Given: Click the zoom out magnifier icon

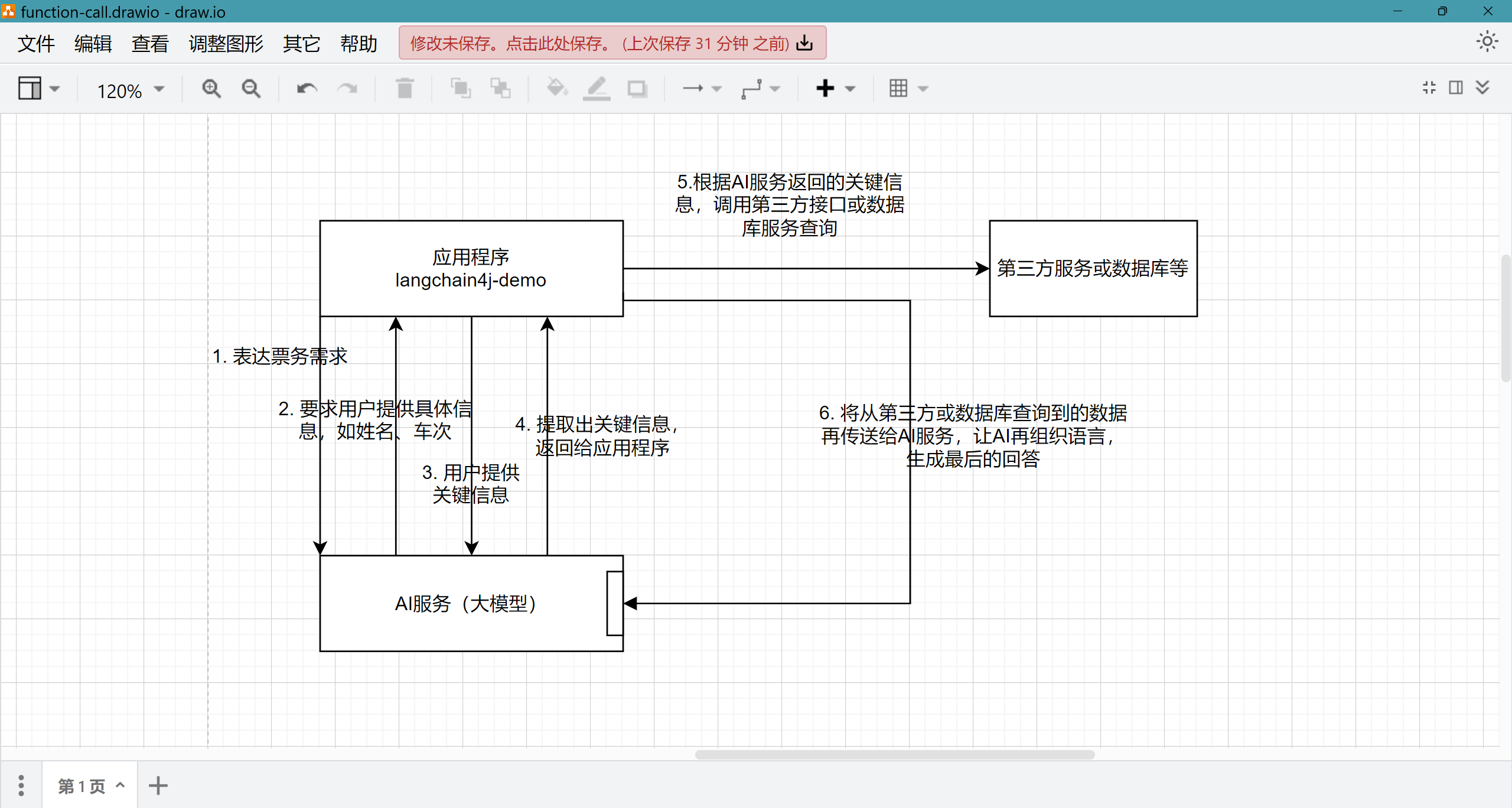Looking at the screenshot, I should pyautogui.click(x=251, y=89).
